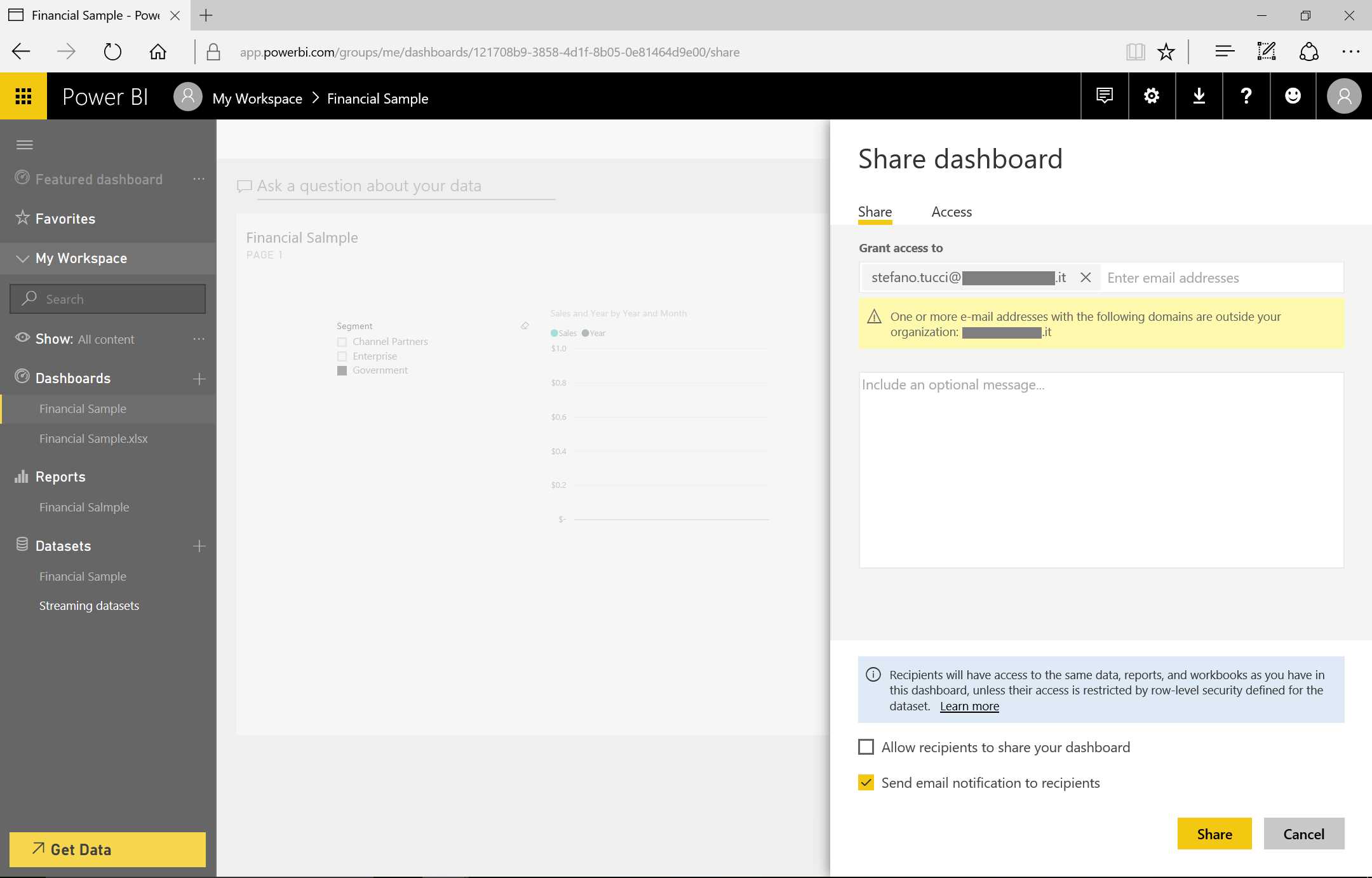The image size is (1372, 878).
Task: Switch to the Access tab
Action: [951, 212]
